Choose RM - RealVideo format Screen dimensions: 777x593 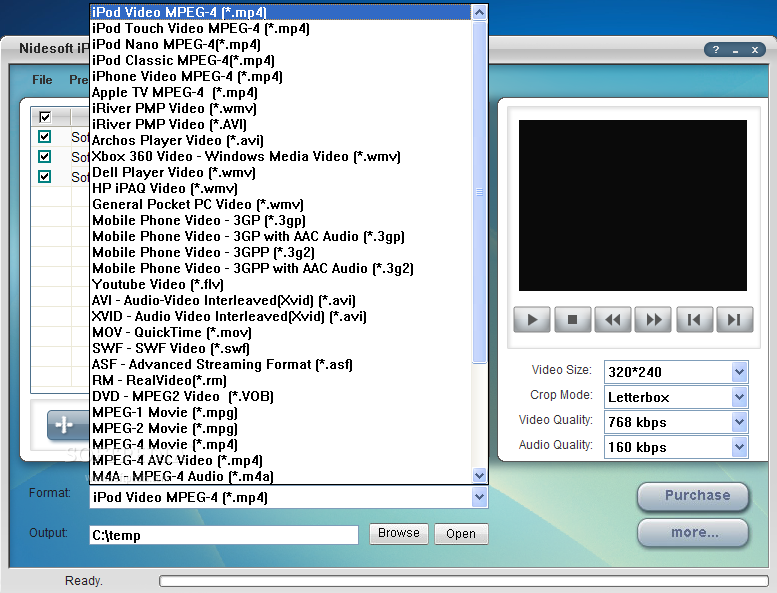click(x=281, y=380)
